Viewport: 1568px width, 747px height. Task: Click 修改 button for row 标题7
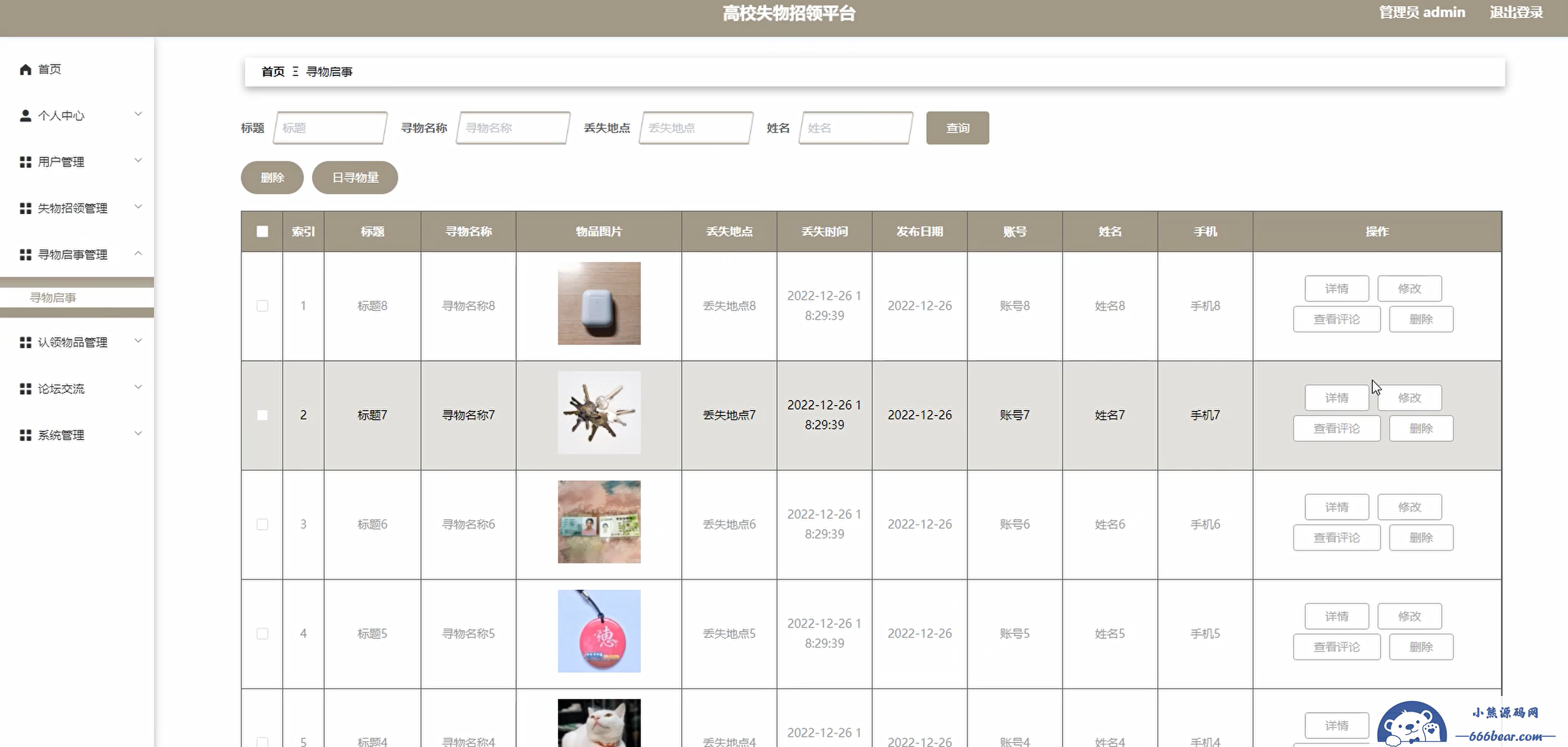[1409, 397]
